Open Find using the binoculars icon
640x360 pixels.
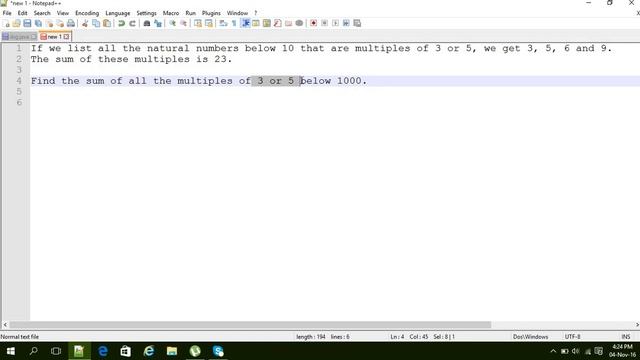click(147, 23)
